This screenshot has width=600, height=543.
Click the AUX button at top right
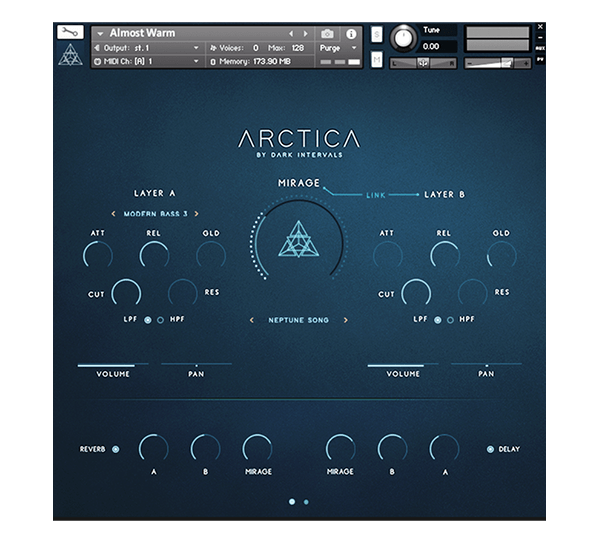coord(540,48)
